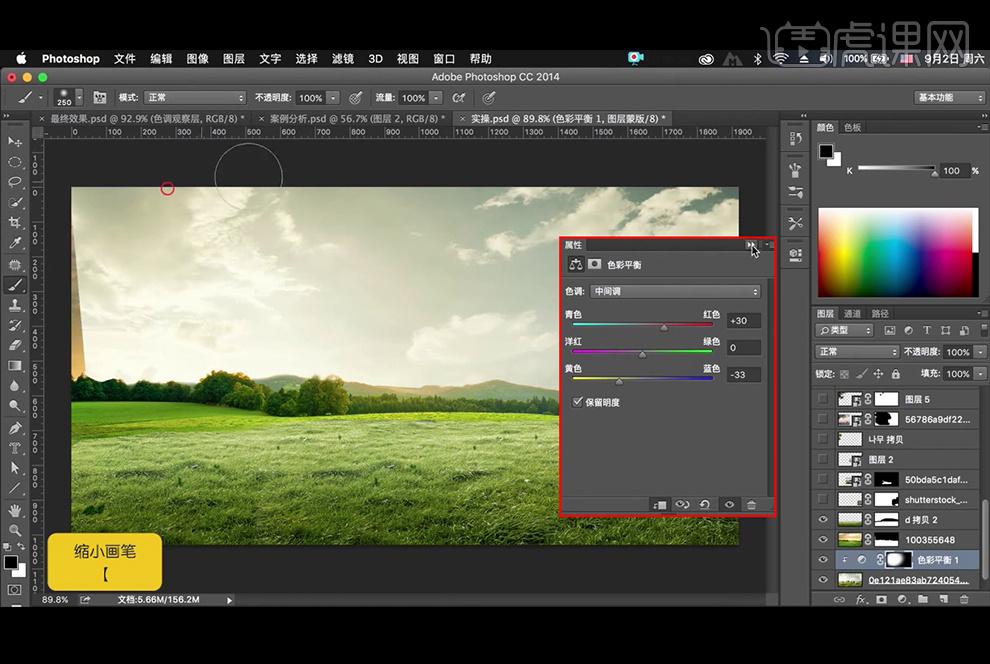The height and width of the screenshot is (664, 990).
Task: Select the Type tool
Action: click(15, 448)
